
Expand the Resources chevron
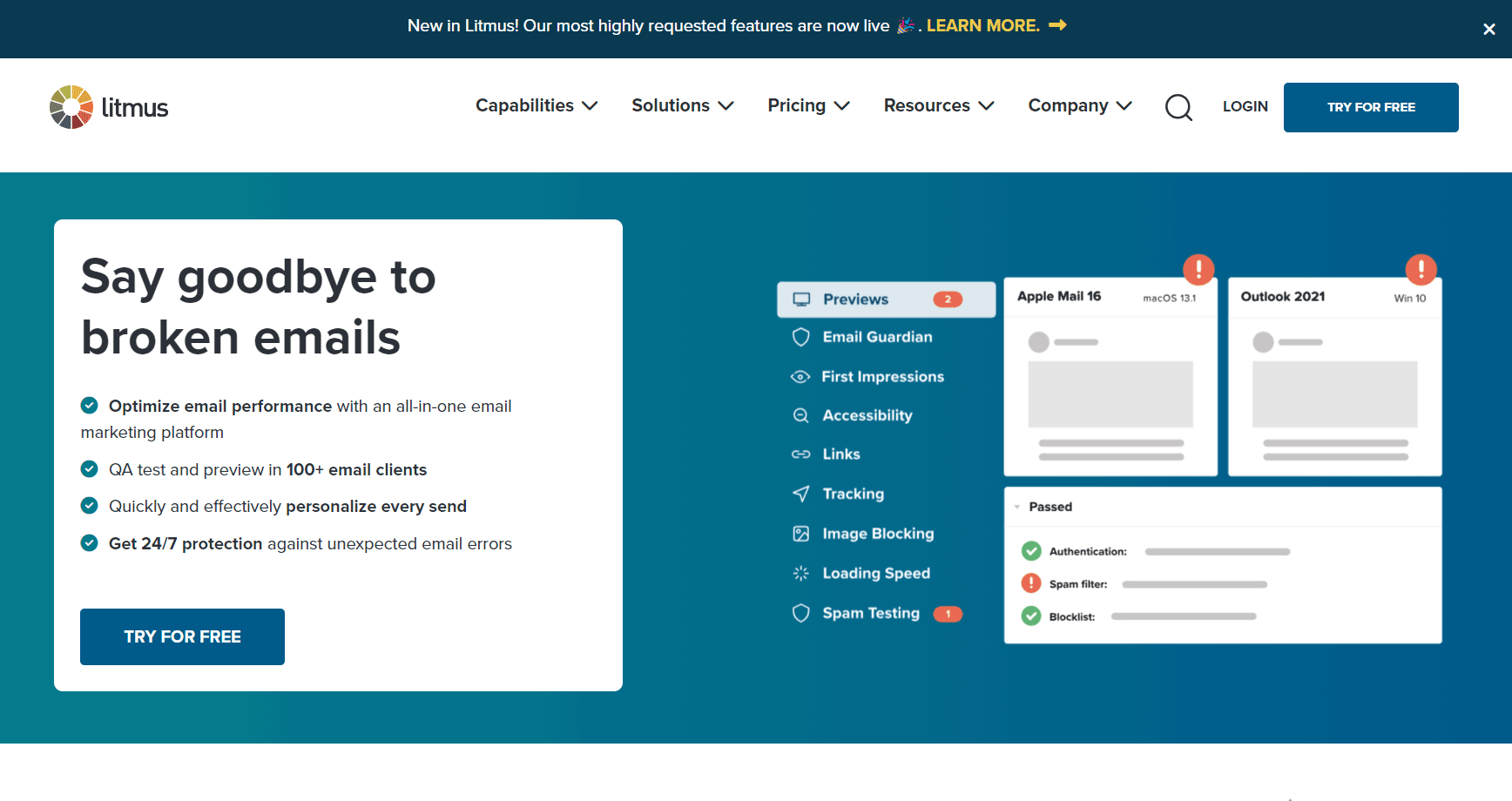coord(986,106)
